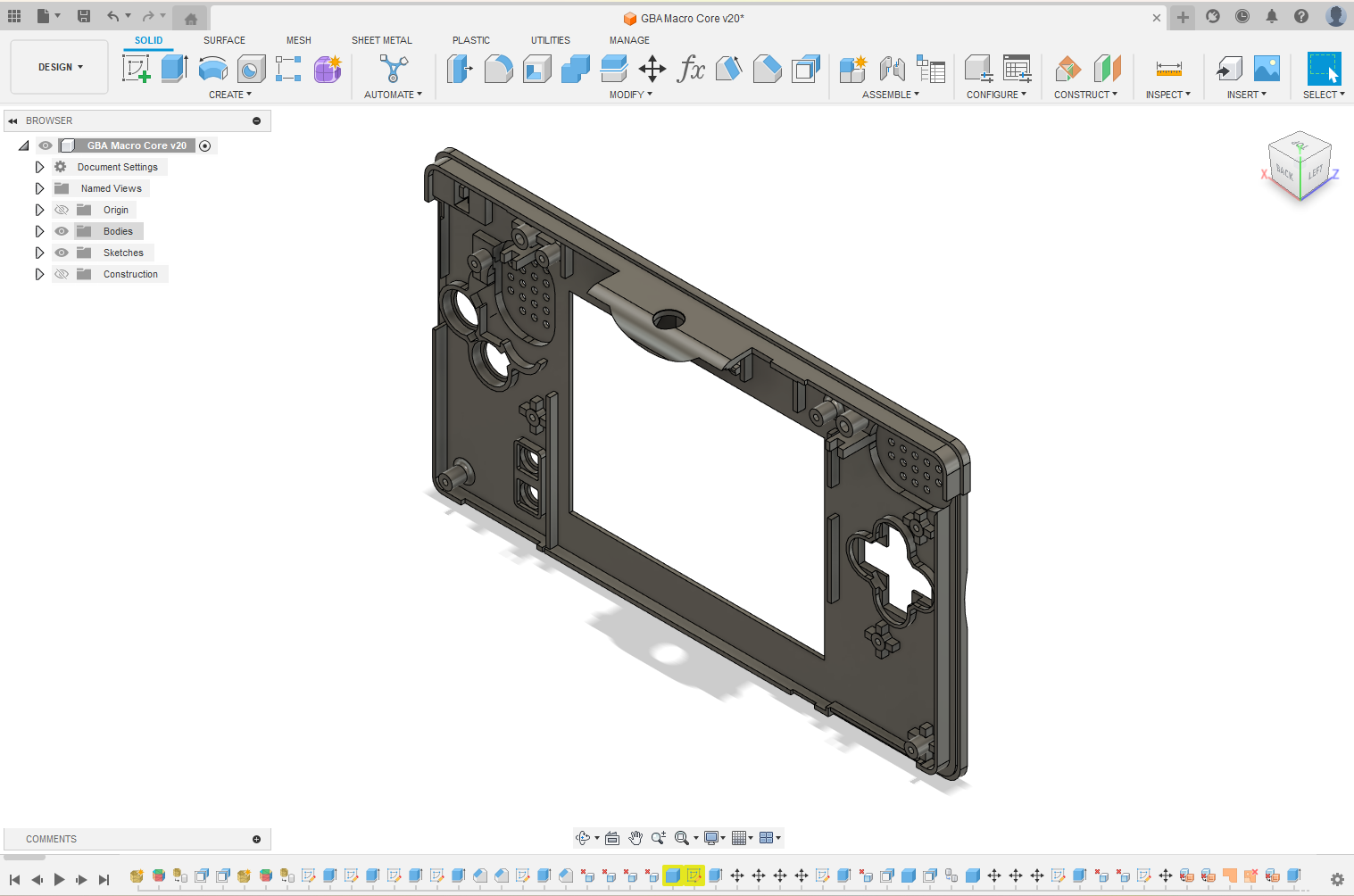This screenshot has height=896, width=1354.
Task: Open the Automate tool icon
Action: coord(394,69)
